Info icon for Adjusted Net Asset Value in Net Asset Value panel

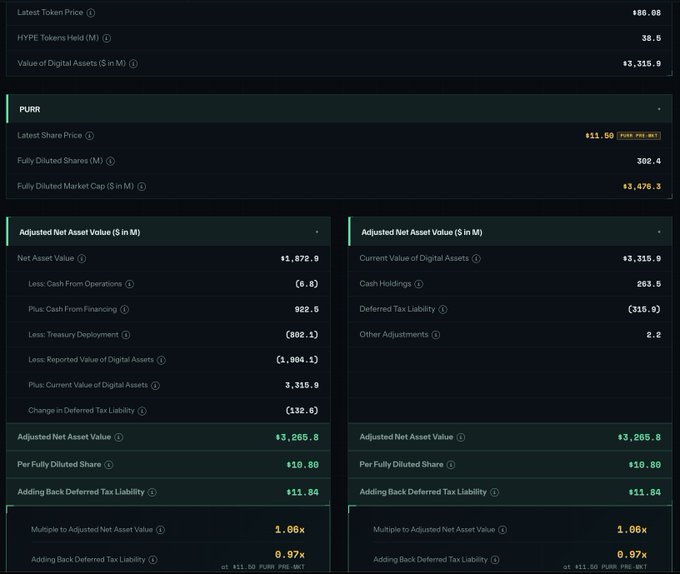point(118,437)
